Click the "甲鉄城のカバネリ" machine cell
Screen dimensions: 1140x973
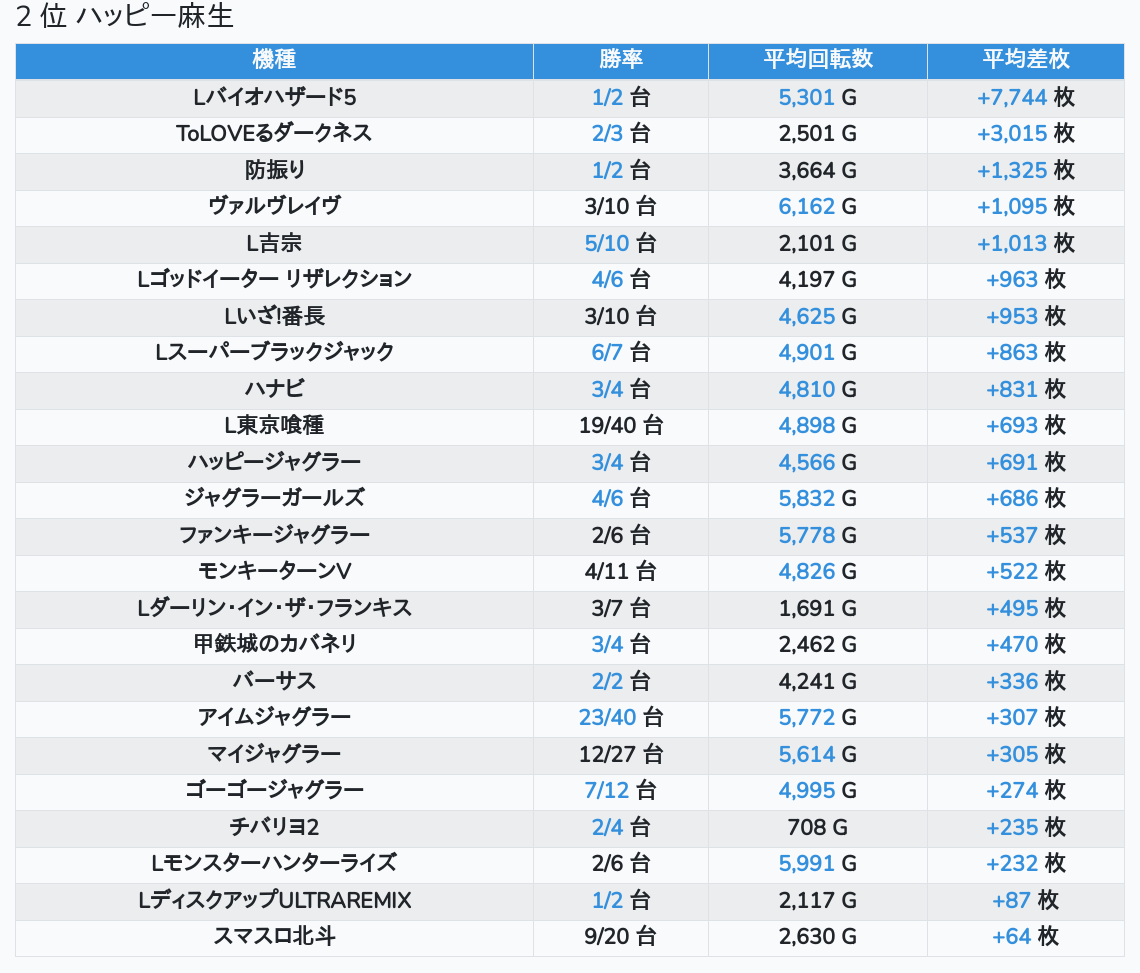point(274,644)
